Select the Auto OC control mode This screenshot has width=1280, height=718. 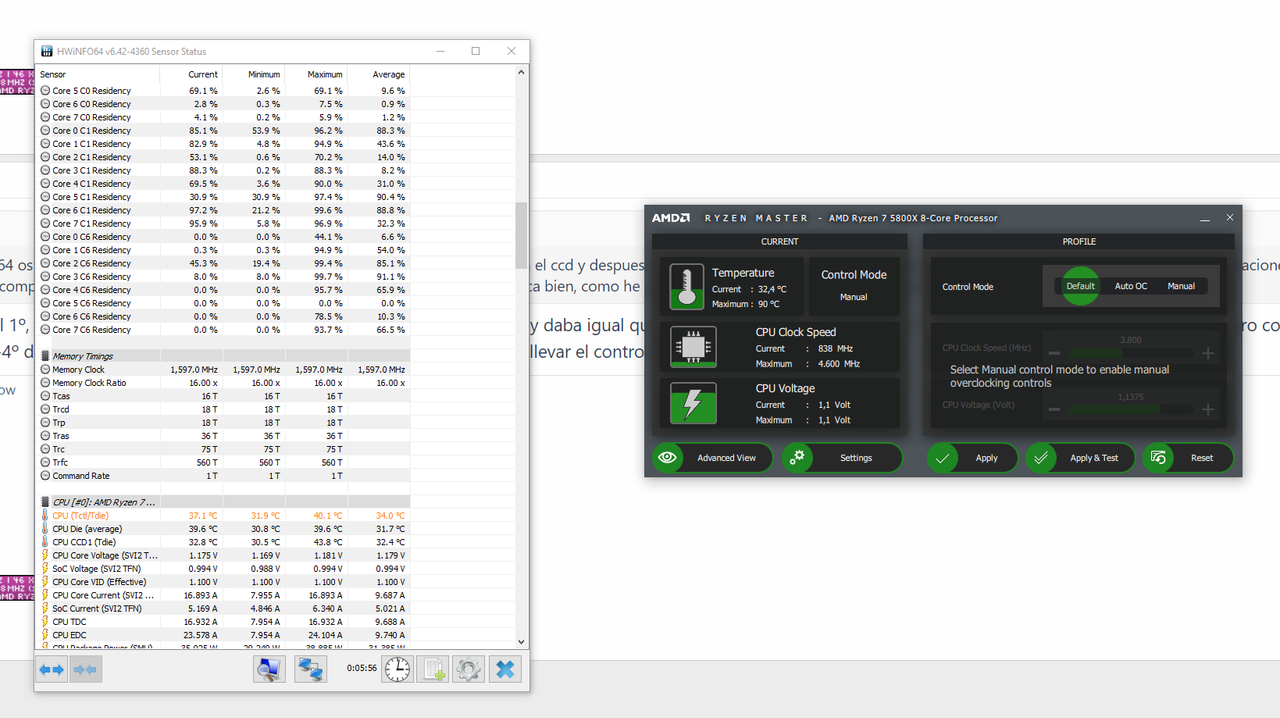[1131, 286]
